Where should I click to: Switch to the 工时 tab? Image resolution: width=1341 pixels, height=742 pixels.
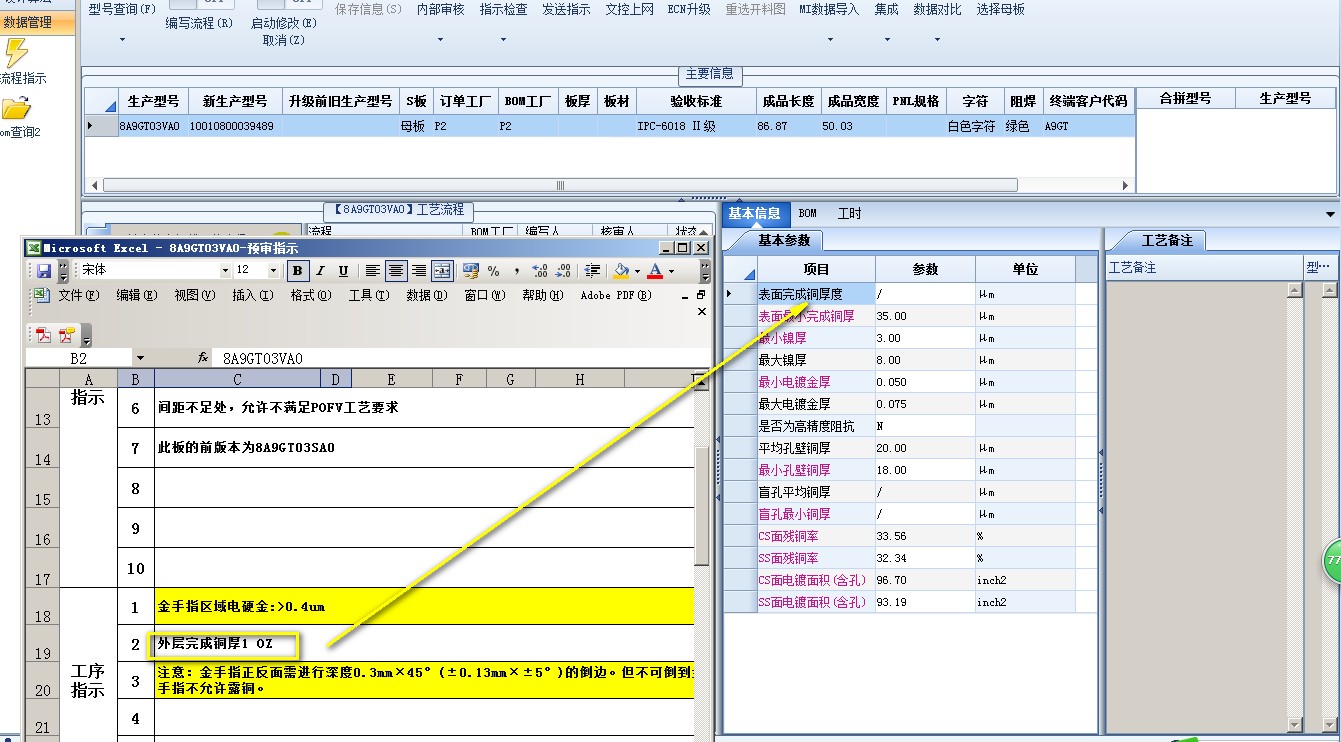point(849,213)
